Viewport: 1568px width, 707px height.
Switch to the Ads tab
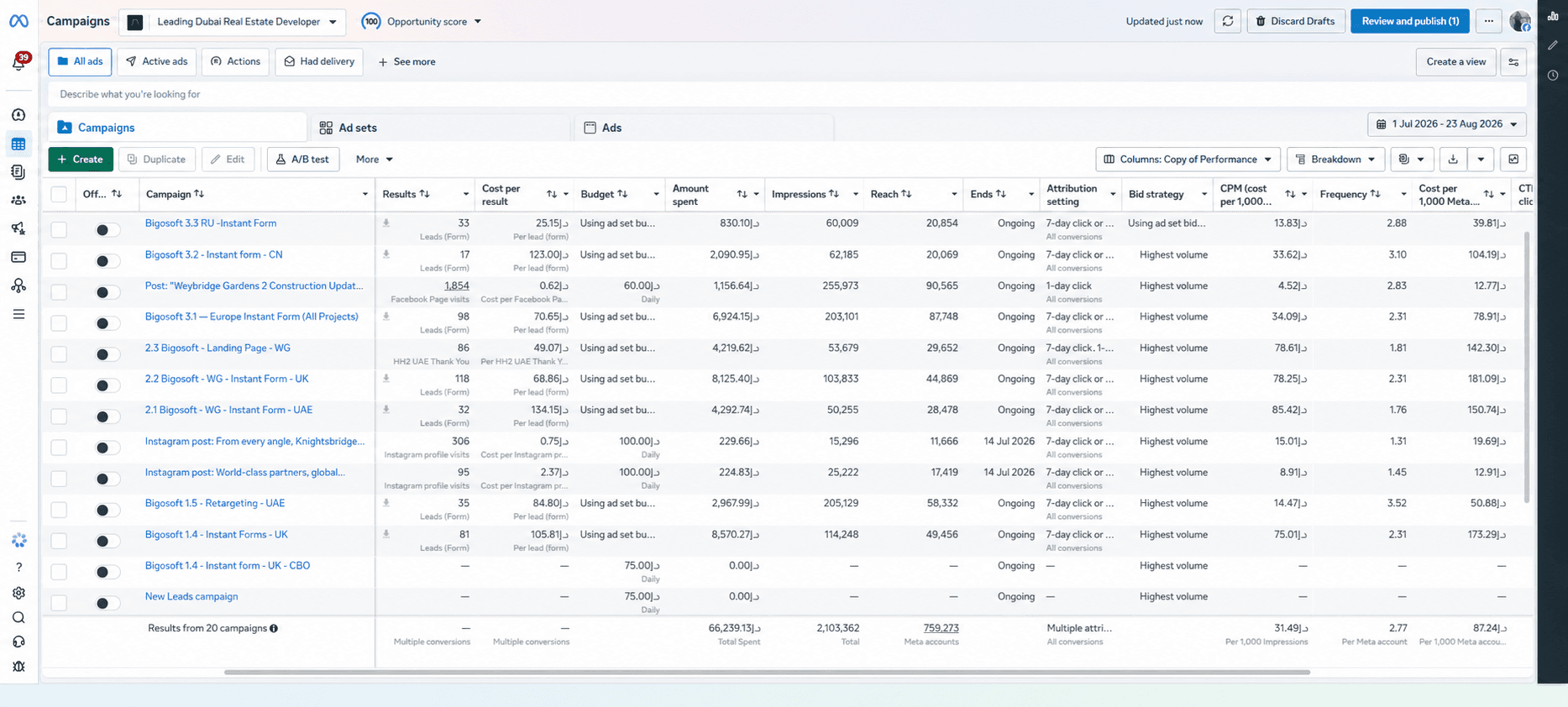click(x=704, y=128)
